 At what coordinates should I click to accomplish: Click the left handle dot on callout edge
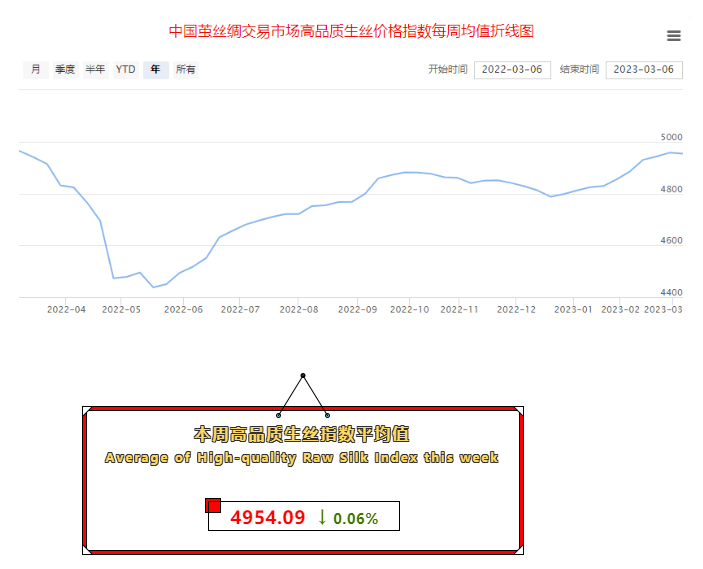[279, 414]
